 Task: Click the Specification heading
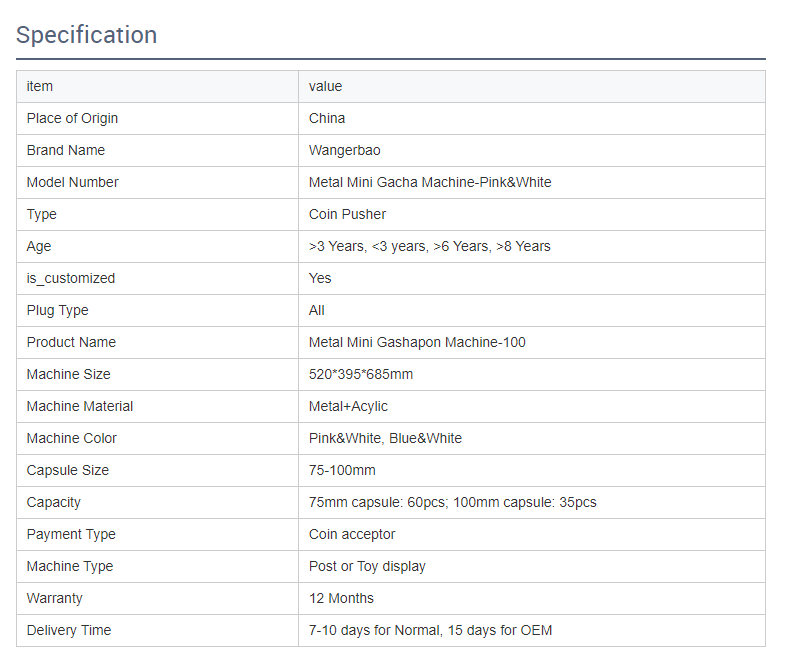(x=86, y=35)
